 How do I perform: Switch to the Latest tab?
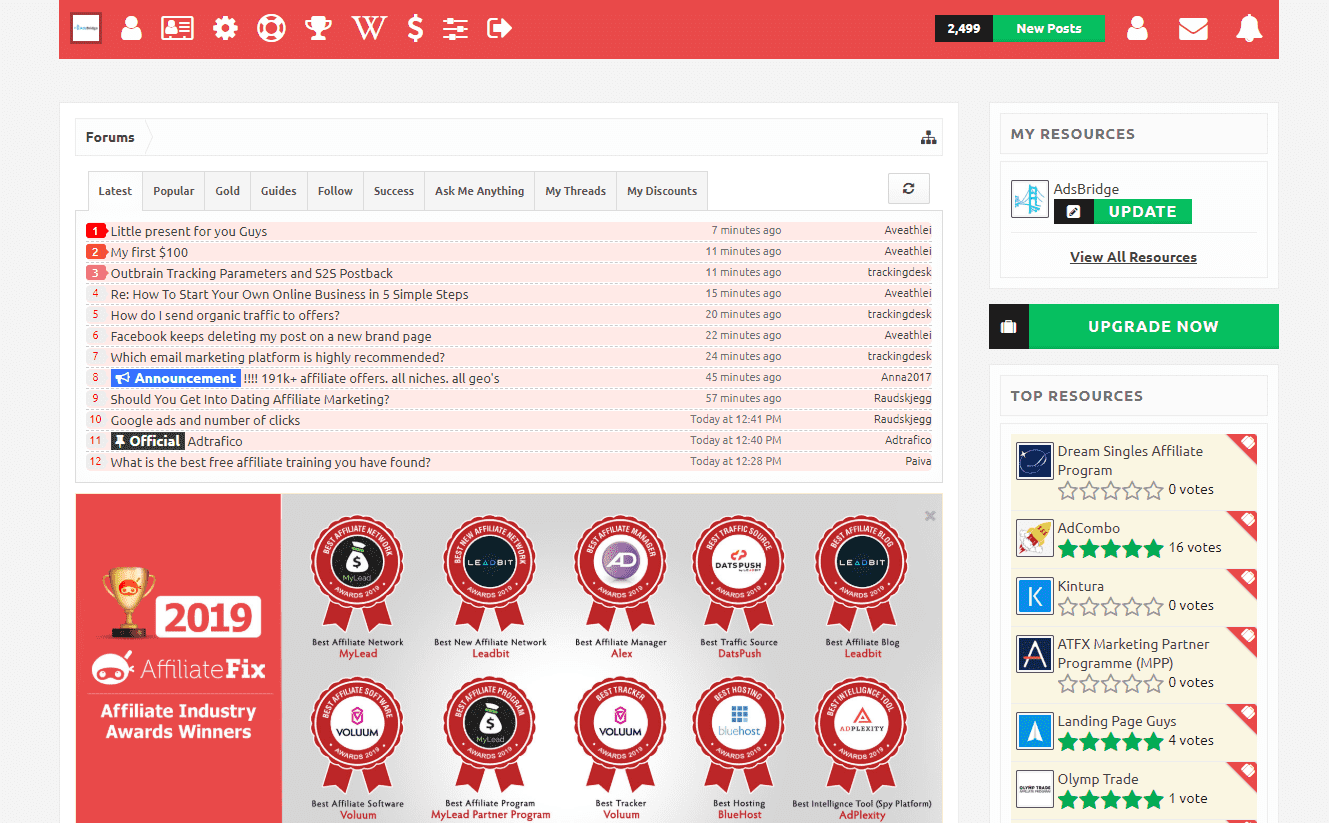(x=115, y=191)
